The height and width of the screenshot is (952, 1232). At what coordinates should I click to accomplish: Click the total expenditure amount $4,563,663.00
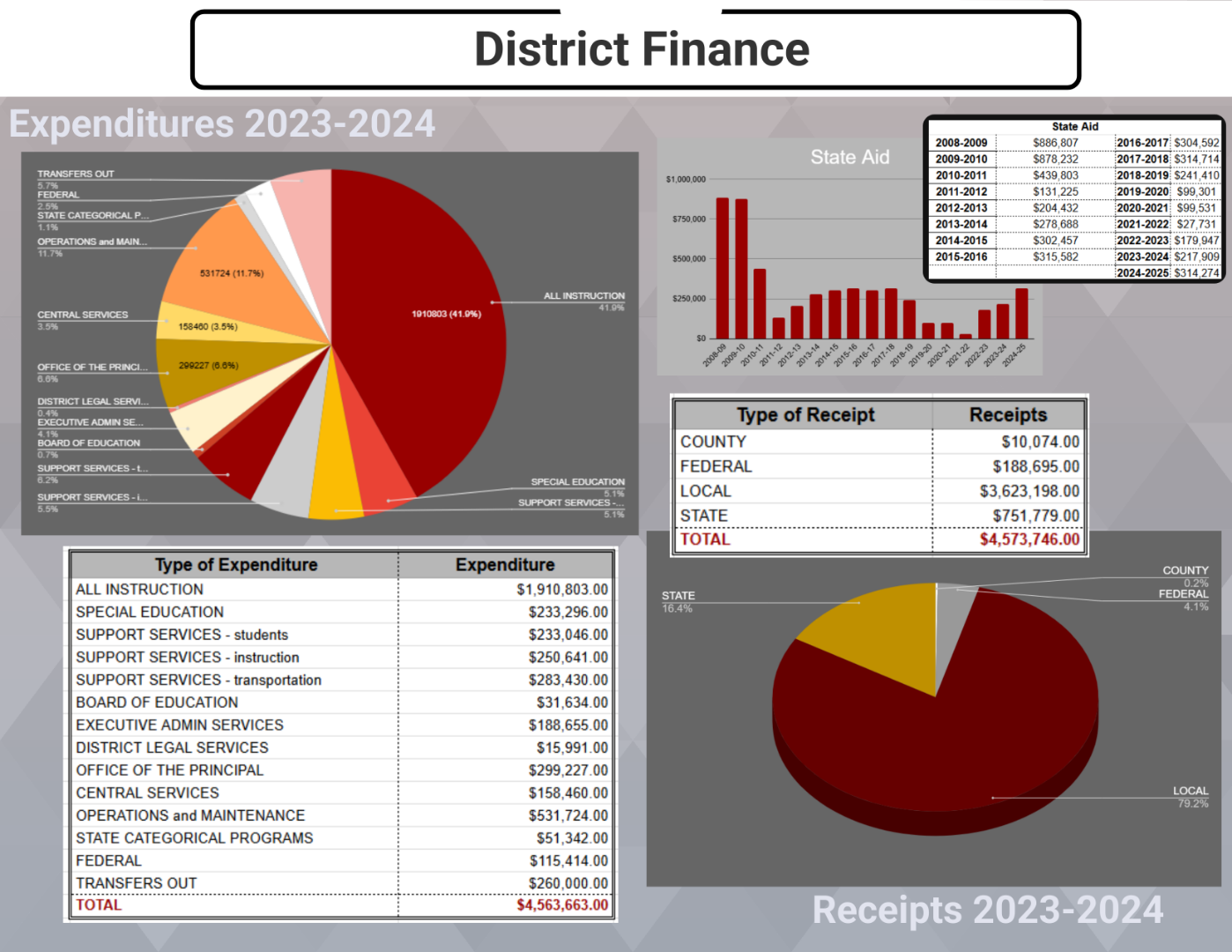coord(561,905)
